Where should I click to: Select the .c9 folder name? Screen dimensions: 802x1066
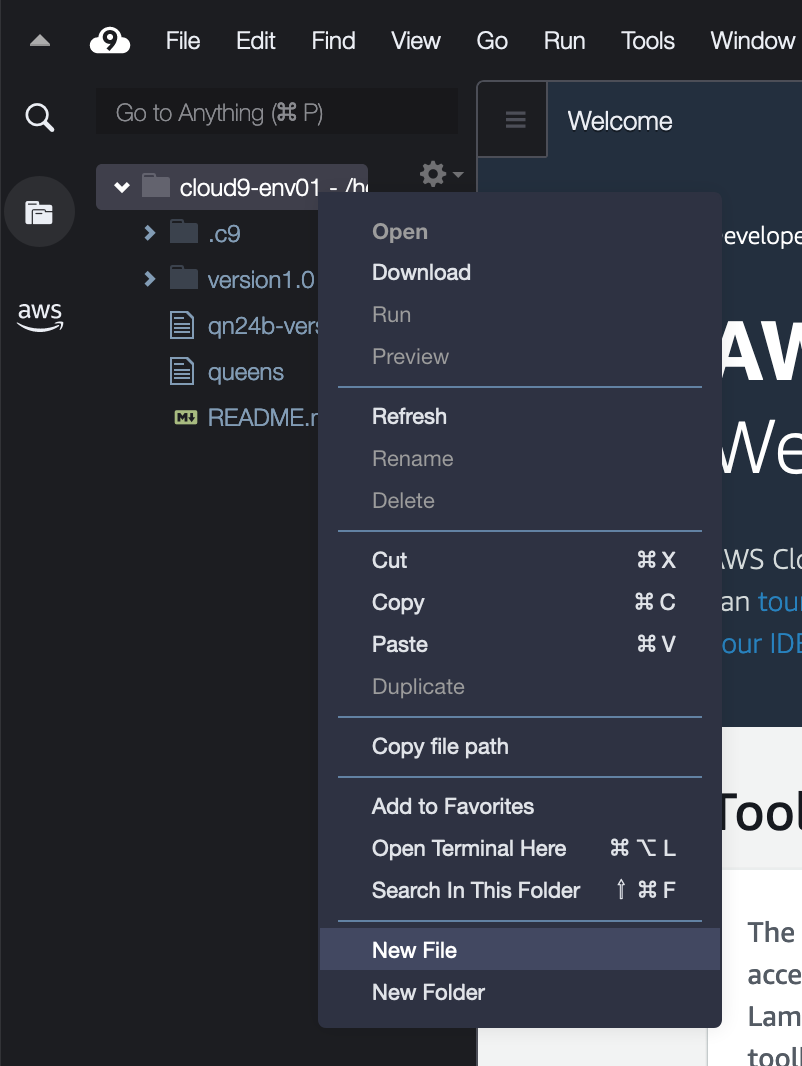(224, 234)
